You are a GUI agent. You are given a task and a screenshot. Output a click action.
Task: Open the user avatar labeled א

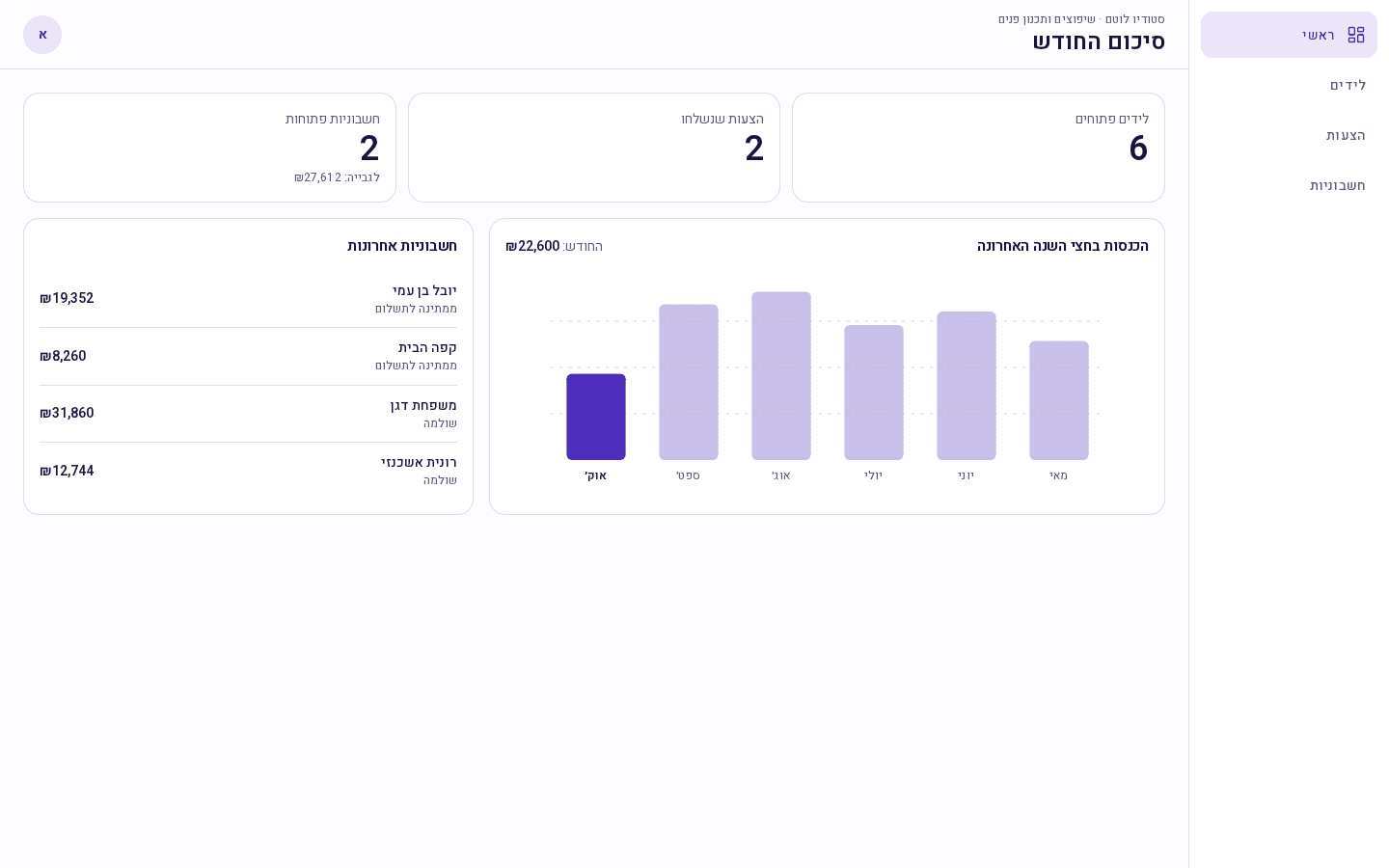coord(42,35)
